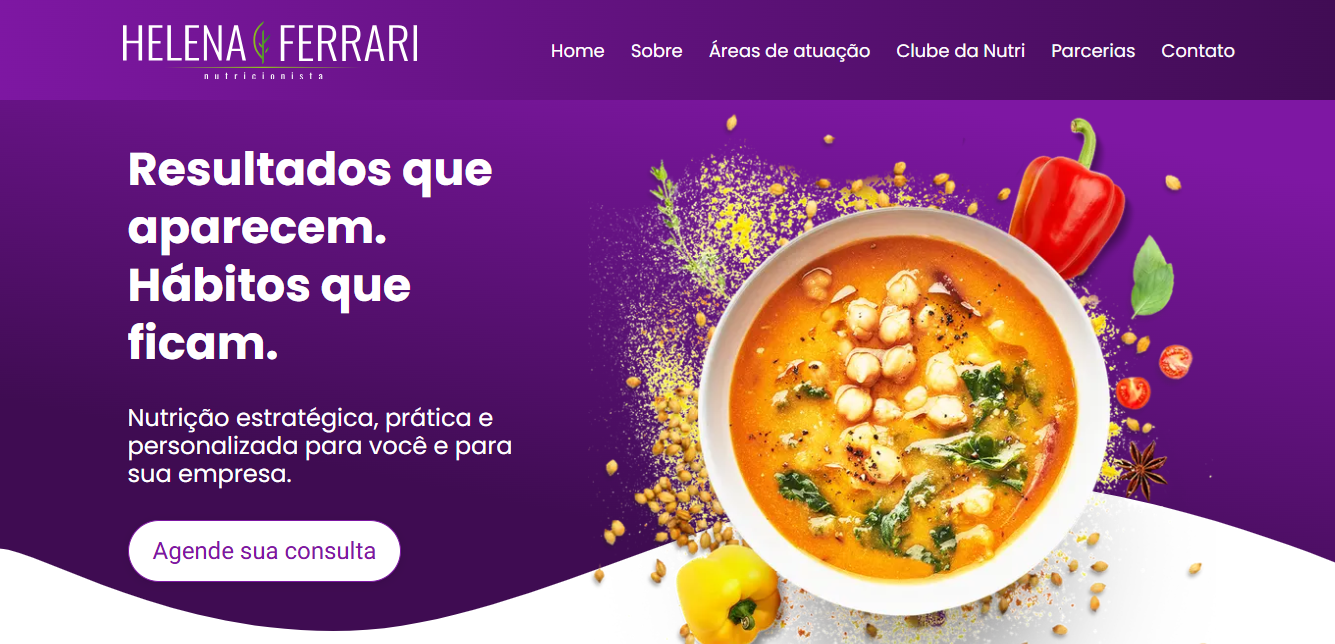The height and width of the screenshot is (644, 1335).
Task: Select Clube da Nutri nav link
Action: tap(960, 50)
